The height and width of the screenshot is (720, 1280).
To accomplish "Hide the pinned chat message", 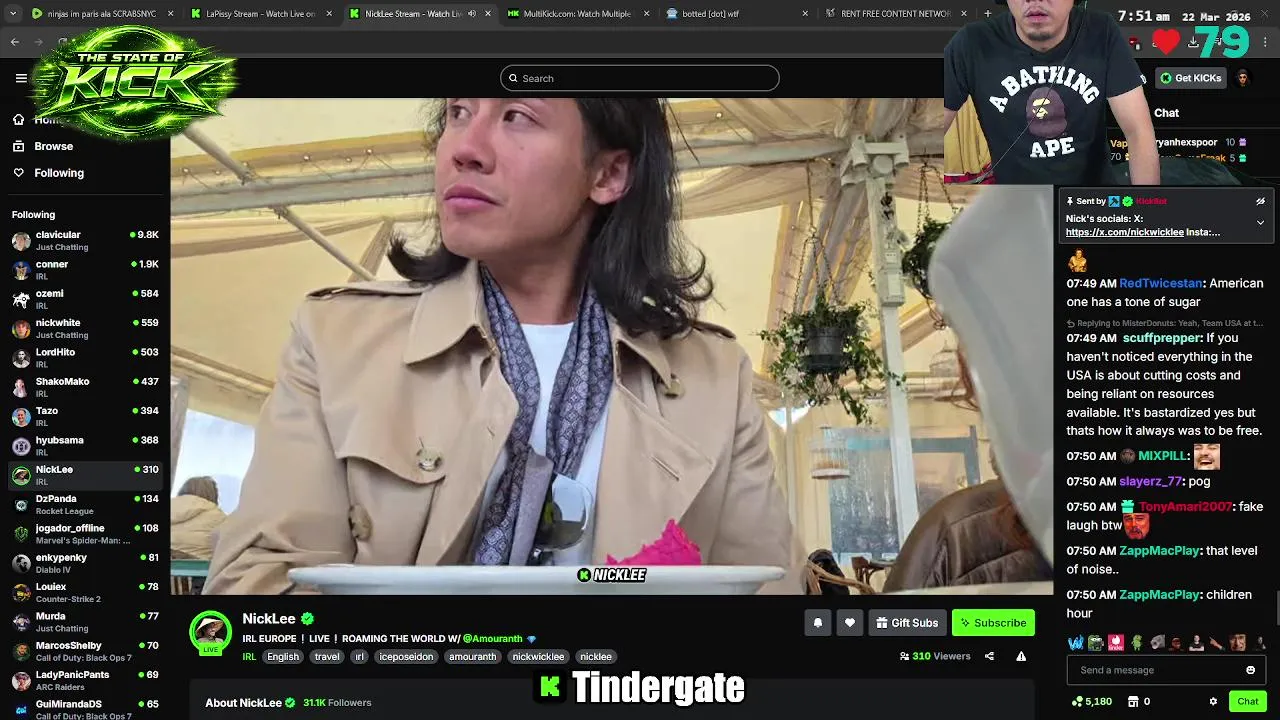I will tap(1260, 201).
